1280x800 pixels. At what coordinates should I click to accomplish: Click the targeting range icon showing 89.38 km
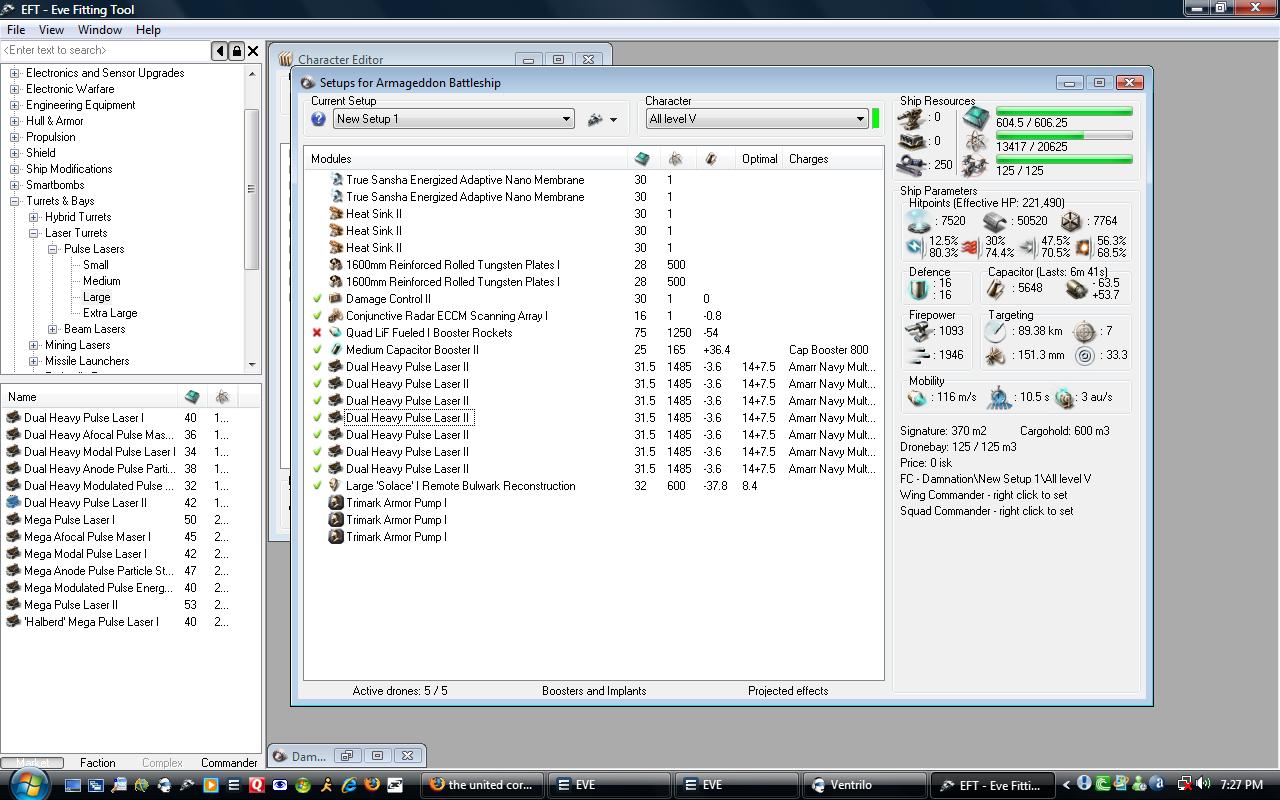click(994, 331)
